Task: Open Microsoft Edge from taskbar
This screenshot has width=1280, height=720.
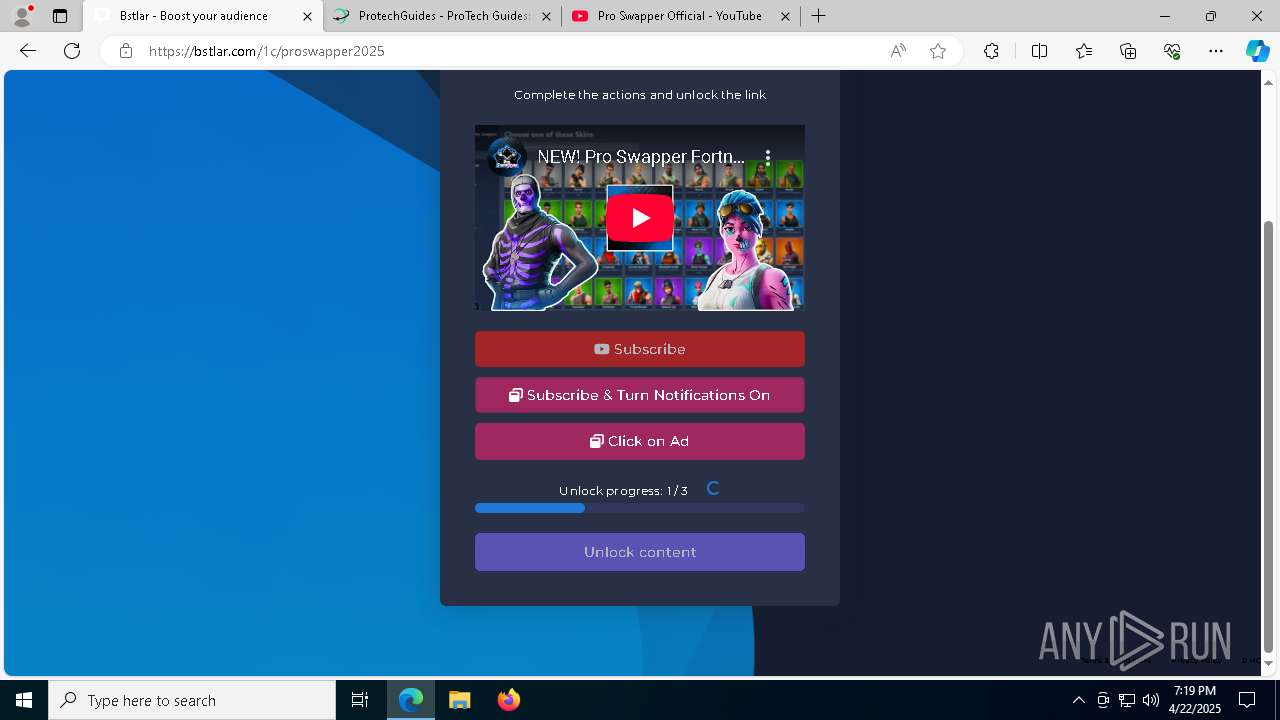Action: point(411,700)
